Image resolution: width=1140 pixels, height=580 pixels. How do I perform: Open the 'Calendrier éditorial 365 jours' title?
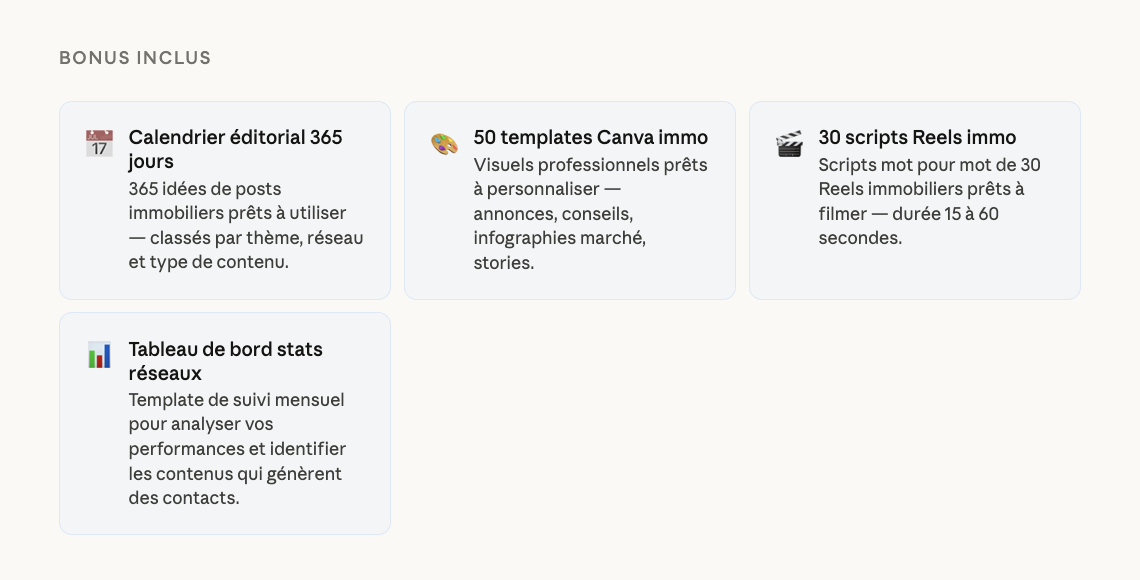(235, 149)
